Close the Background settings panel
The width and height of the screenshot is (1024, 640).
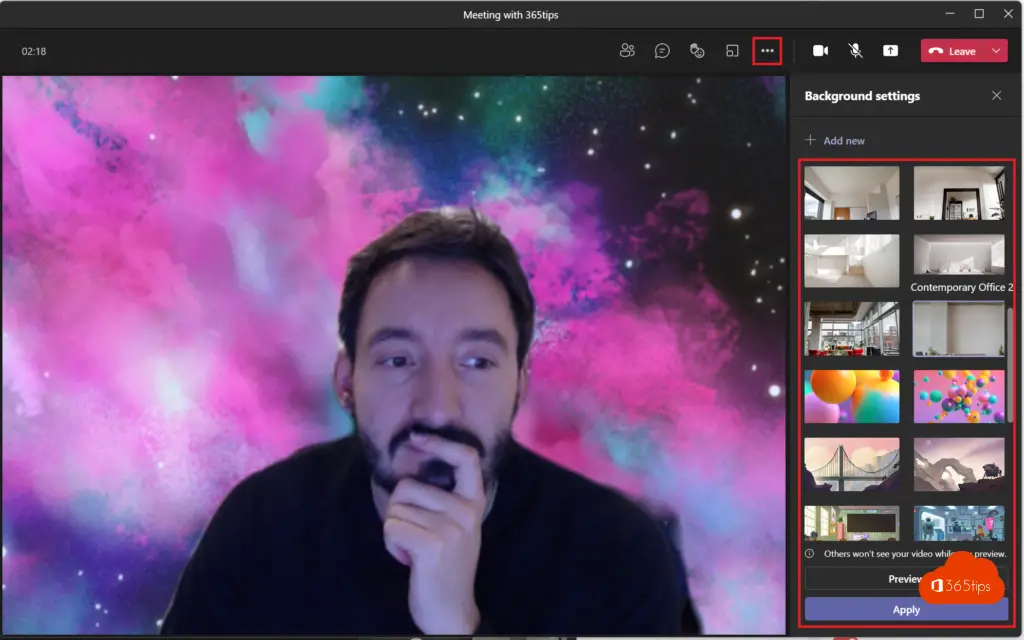click(996, 96)
